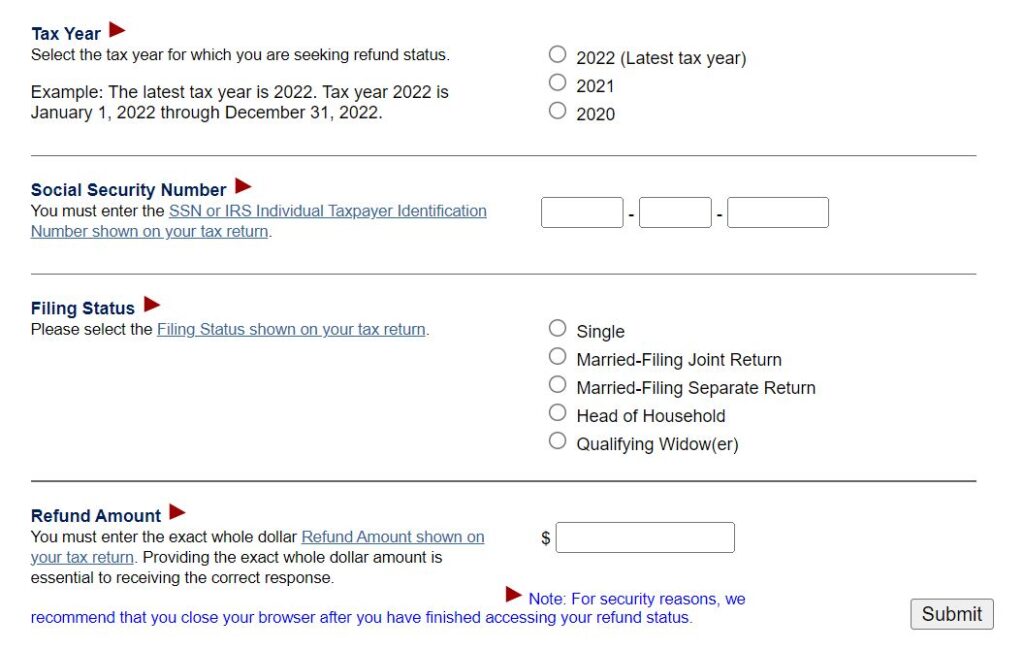Choose Single filing status
The height and width of the screenshot is (650, 1024).
tap(557, 328)
